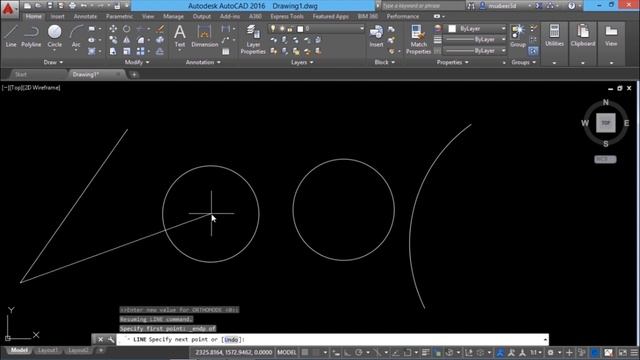Click the Match Properties tool
Screen dimensions: 640x360
tap(418, 39)
